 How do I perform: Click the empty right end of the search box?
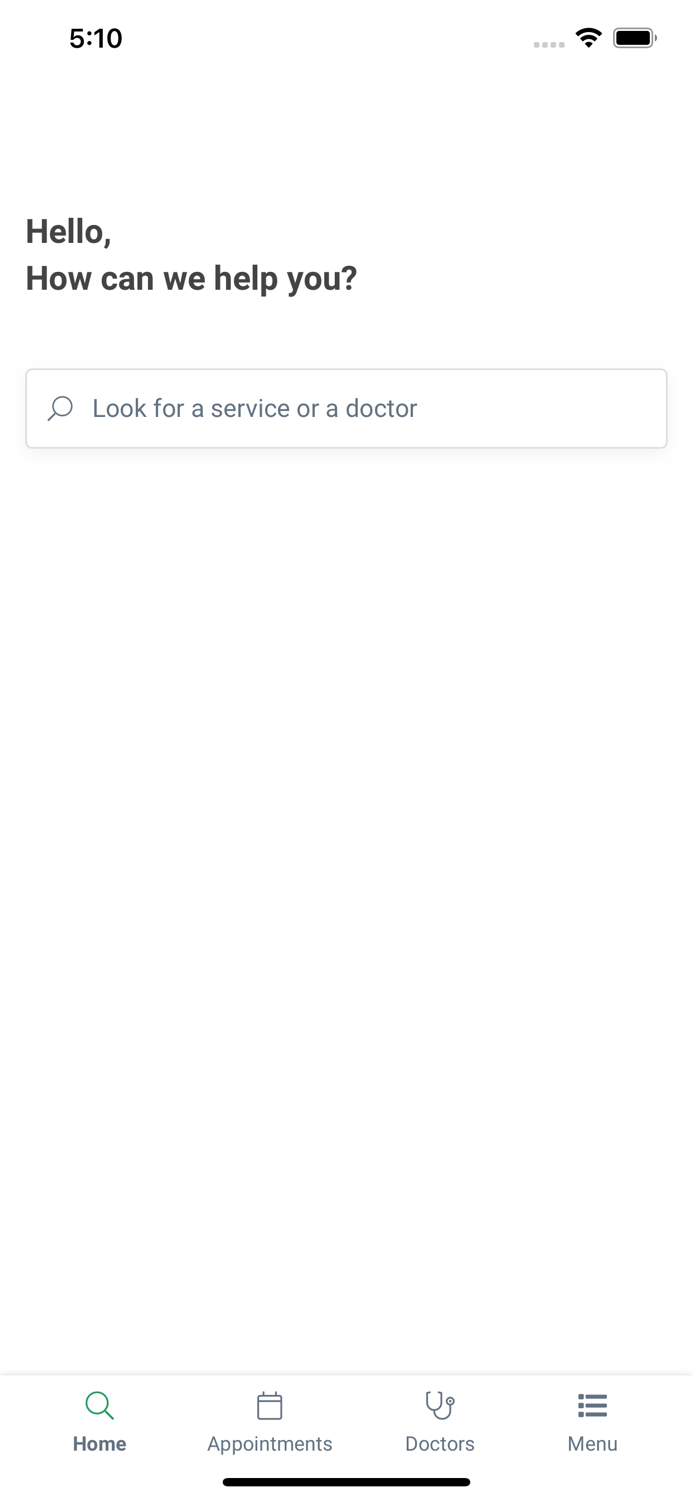coord(560,408)
